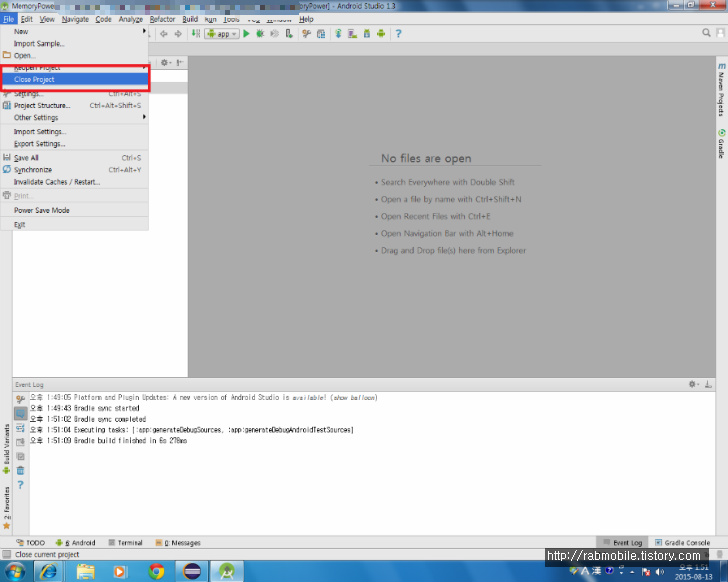Click the Event Log bottom button
This screenshot has height=582, width=728.
pos(623,543)
